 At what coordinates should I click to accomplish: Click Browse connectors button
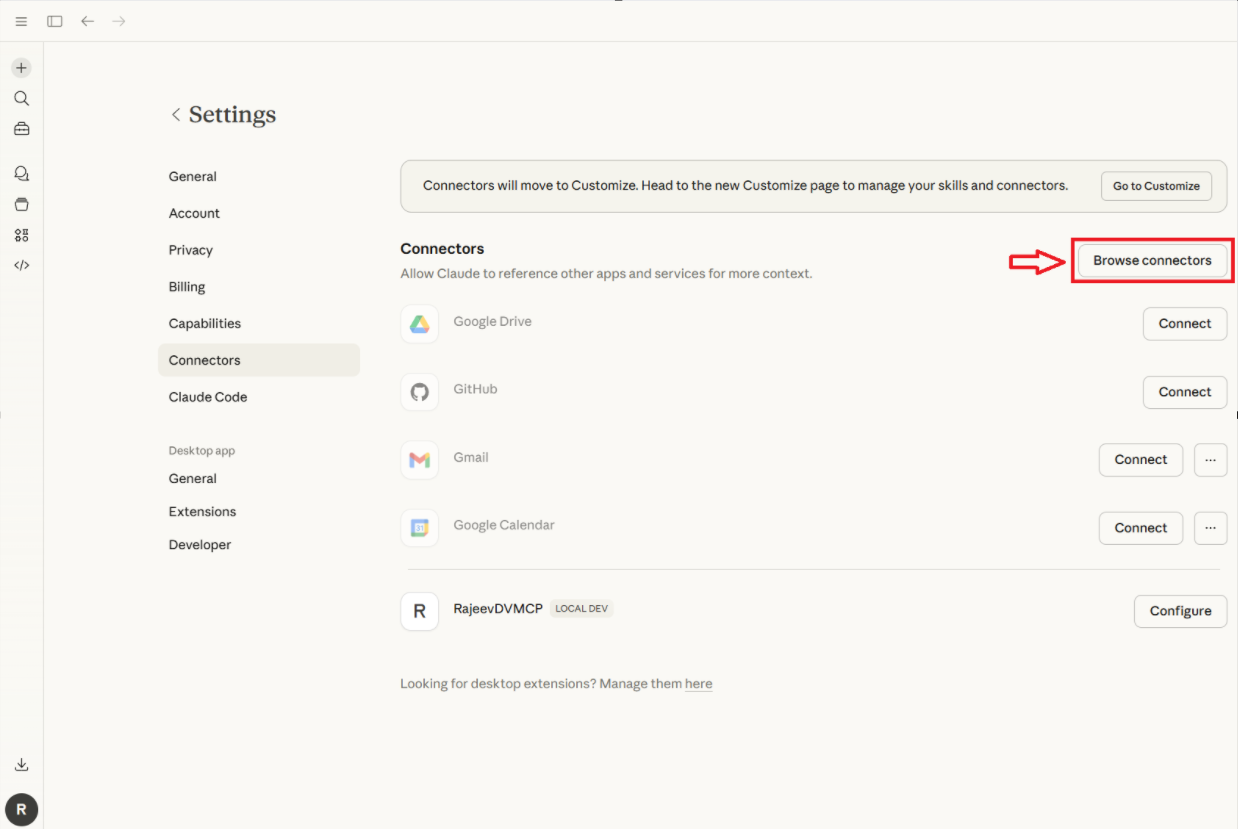click(1152, 261)
